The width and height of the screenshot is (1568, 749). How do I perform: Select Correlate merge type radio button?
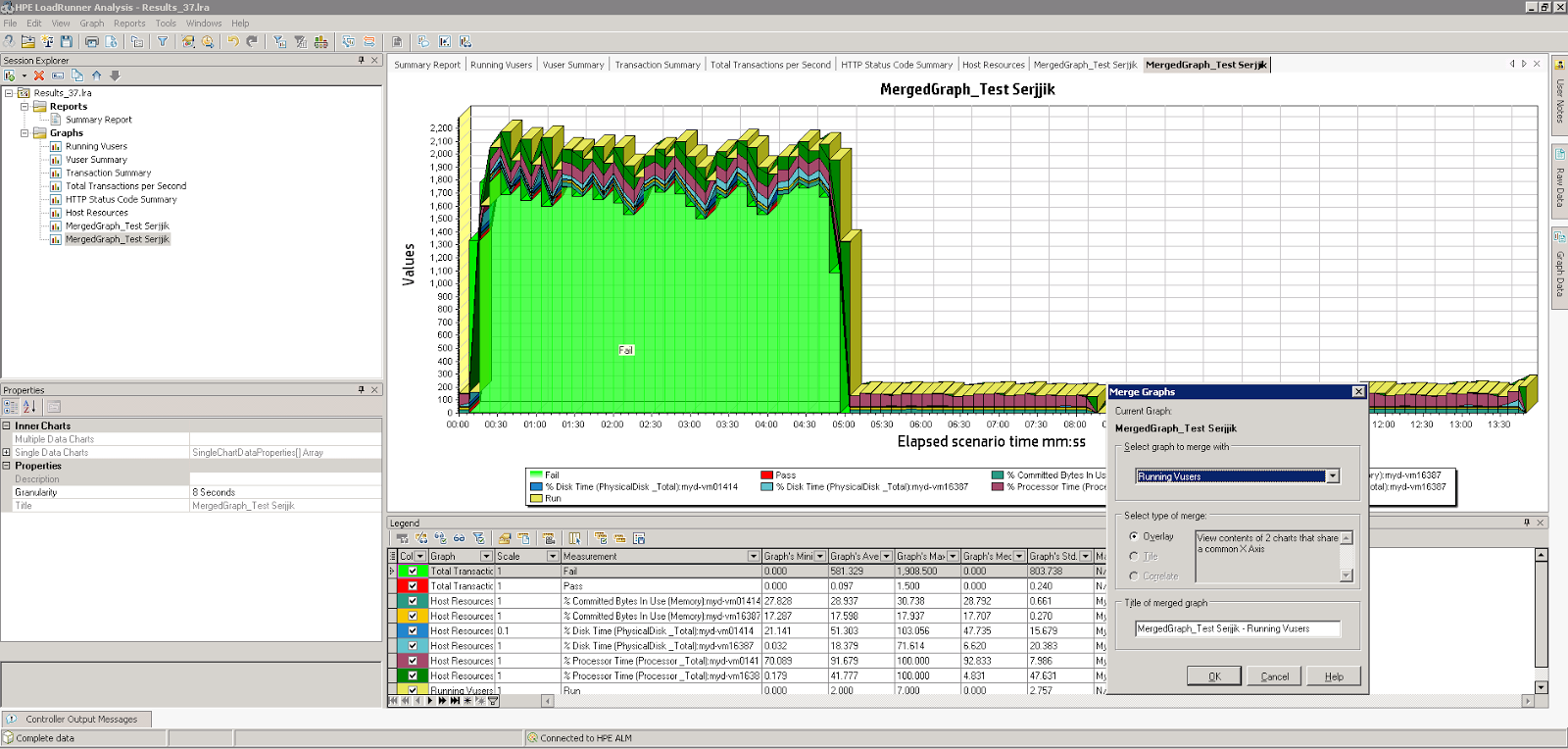pyautogui.click(x=1134, y=576)
